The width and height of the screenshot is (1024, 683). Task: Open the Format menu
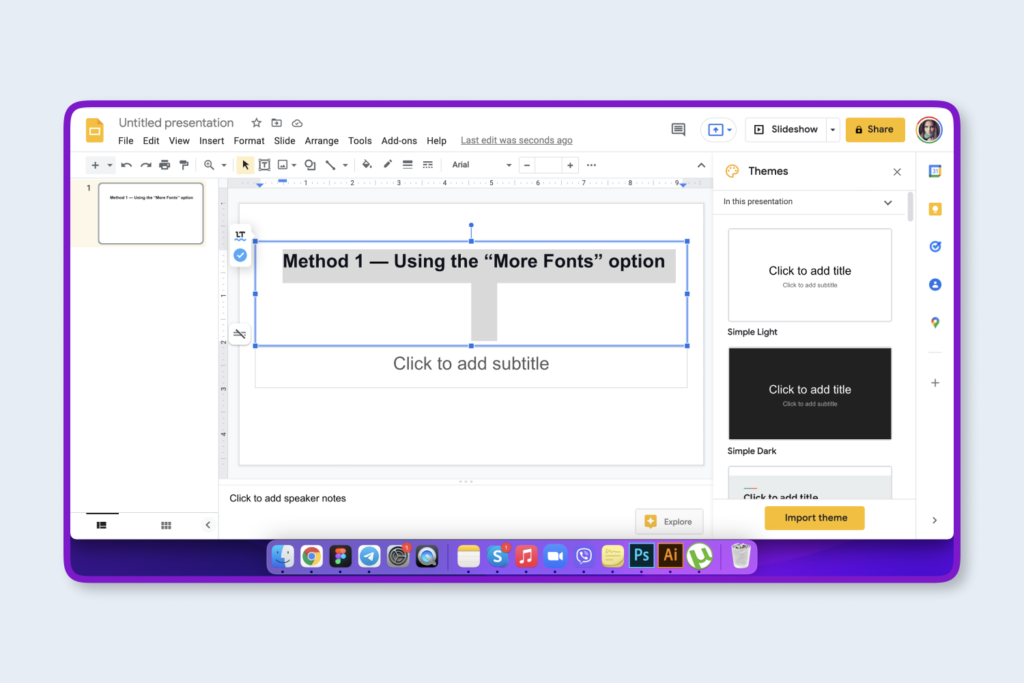click(x=249, y=140)
